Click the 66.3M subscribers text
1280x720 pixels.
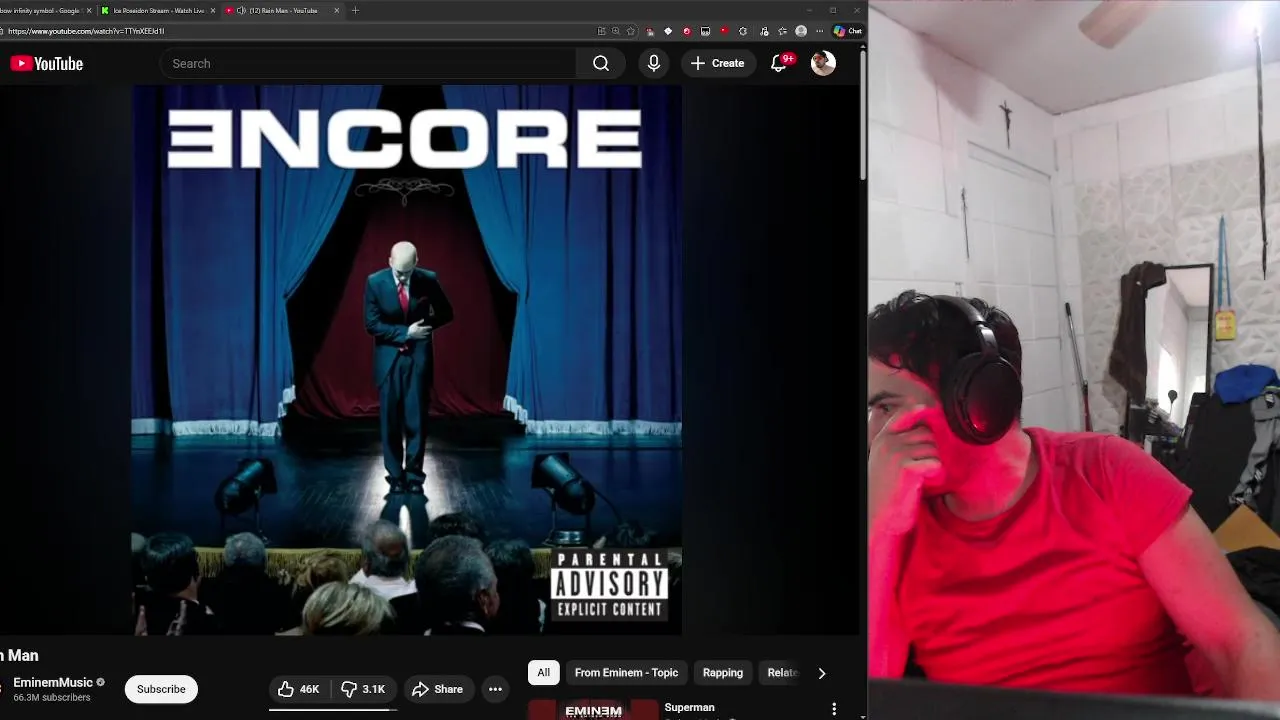[x=52, y=697]
